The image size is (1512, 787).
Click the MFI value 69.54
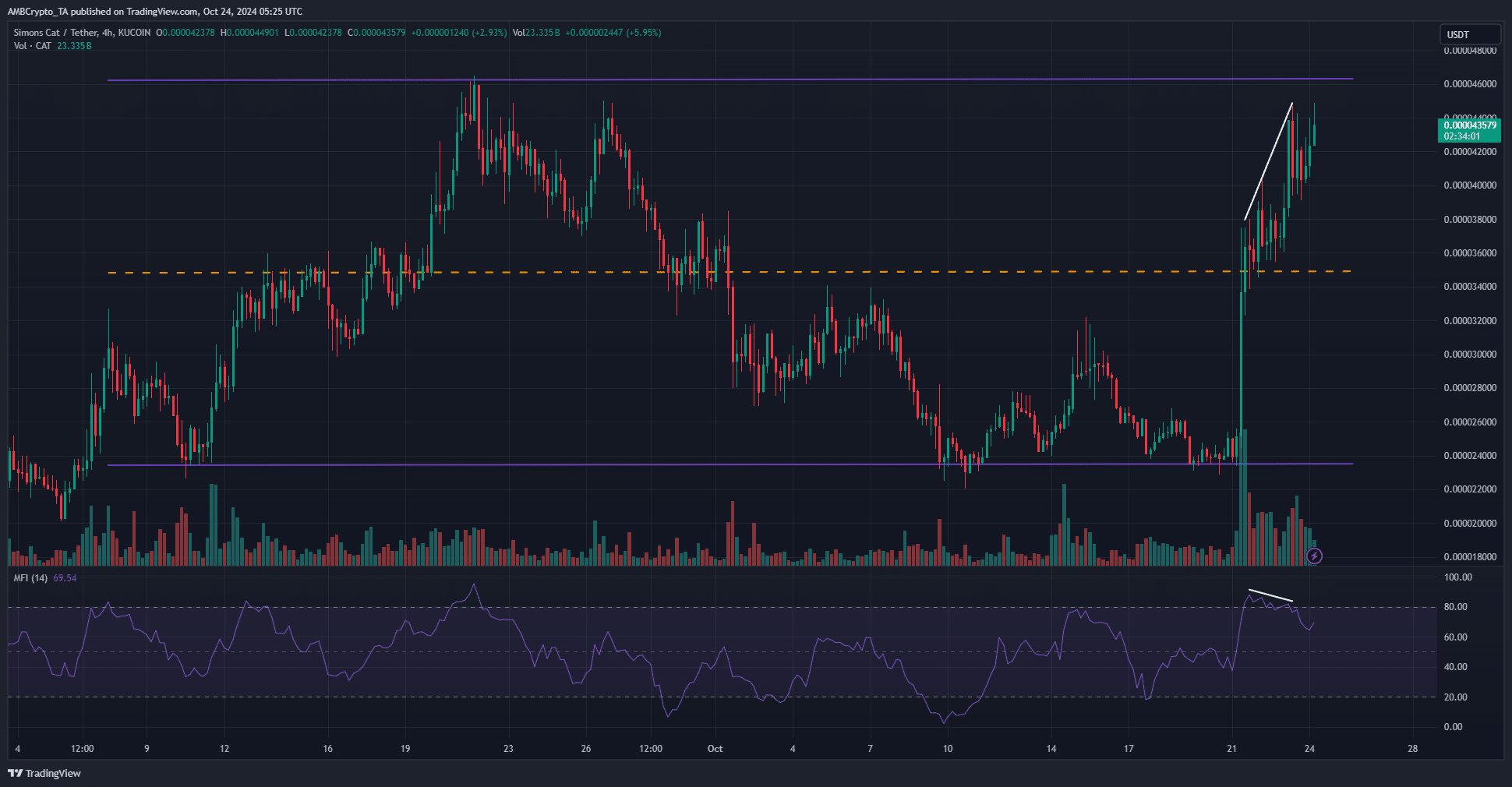(x=65, y=578)
